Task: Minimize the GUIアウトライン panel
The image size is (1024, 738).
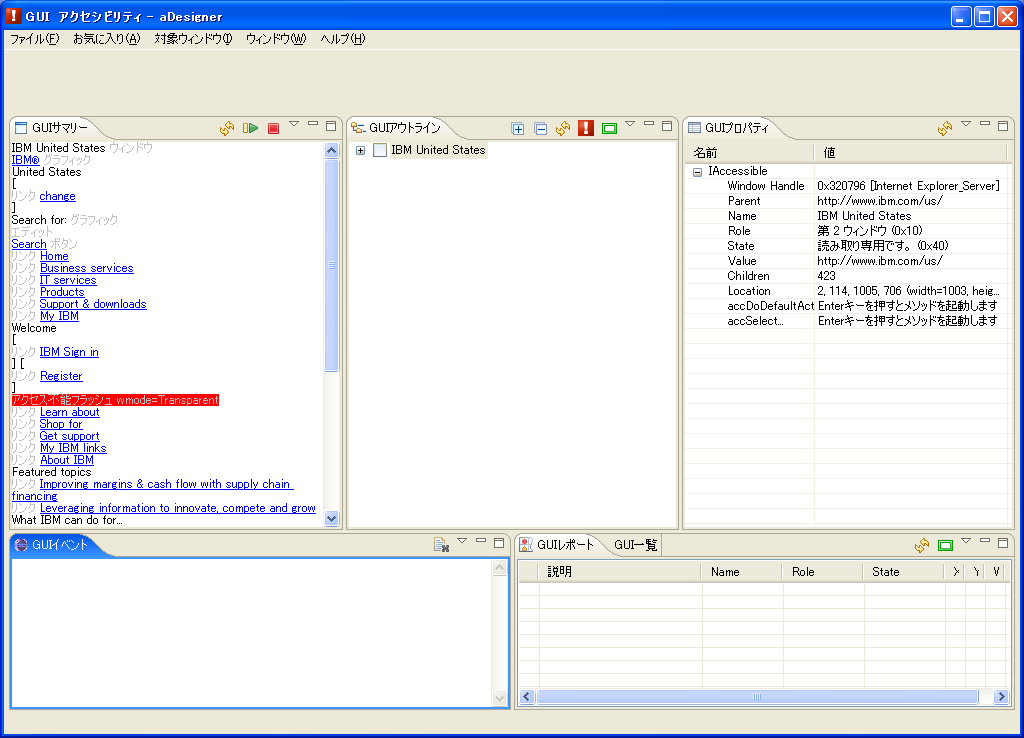Action: coord(648,124)
